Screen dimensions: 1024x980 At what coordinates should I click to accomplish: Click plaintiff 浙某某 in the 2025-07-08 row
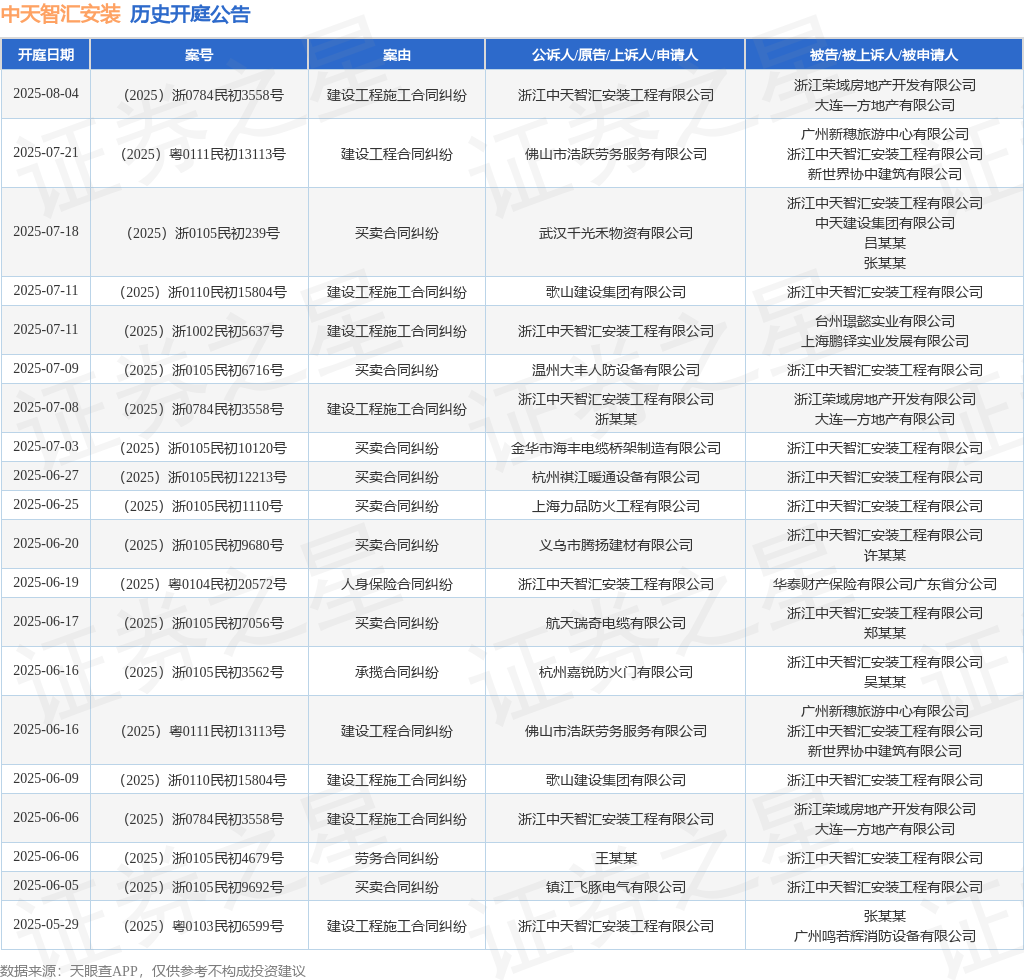tap(615, 419)
